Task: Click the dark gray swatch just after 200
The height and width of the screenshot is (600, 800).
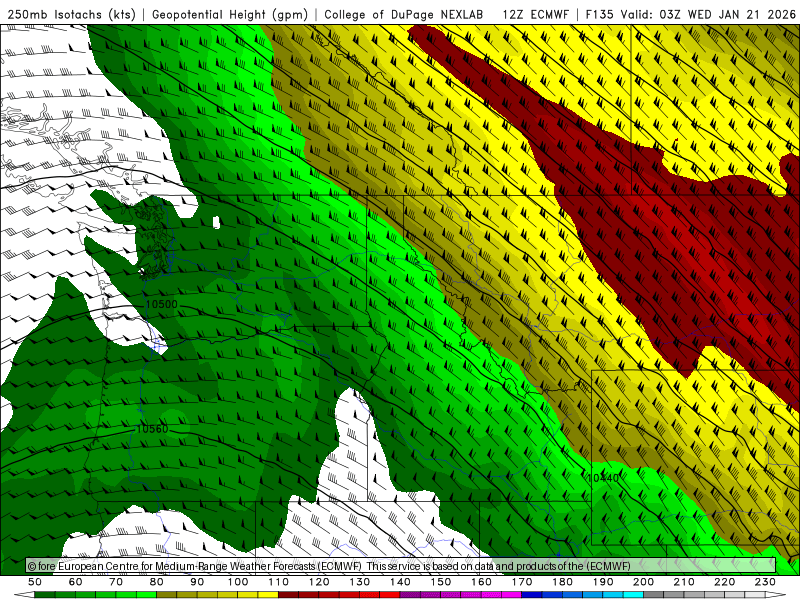Action: [x=653, y=593]
